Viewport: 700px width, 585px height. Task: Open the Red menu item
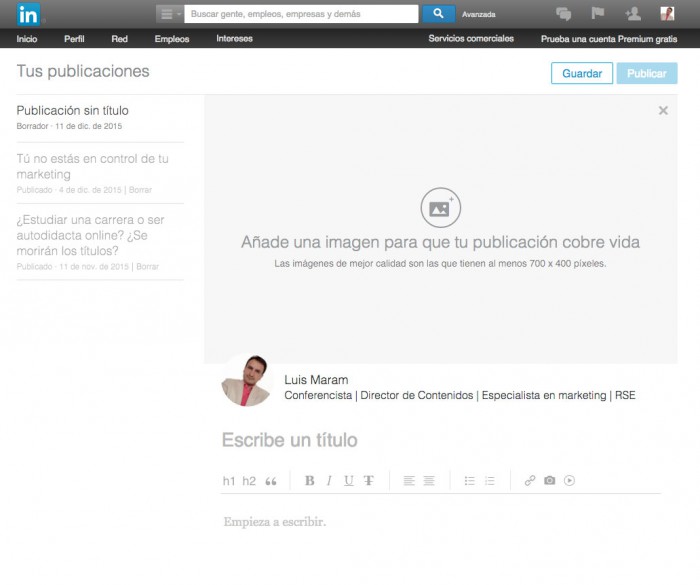[119, 39]
